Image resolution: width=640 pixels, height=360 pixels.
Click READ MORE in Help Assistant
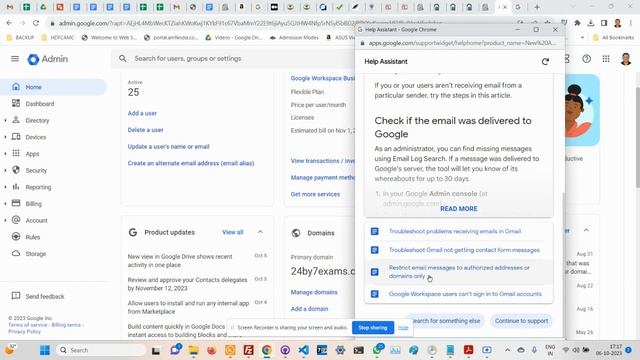(458, 209)
